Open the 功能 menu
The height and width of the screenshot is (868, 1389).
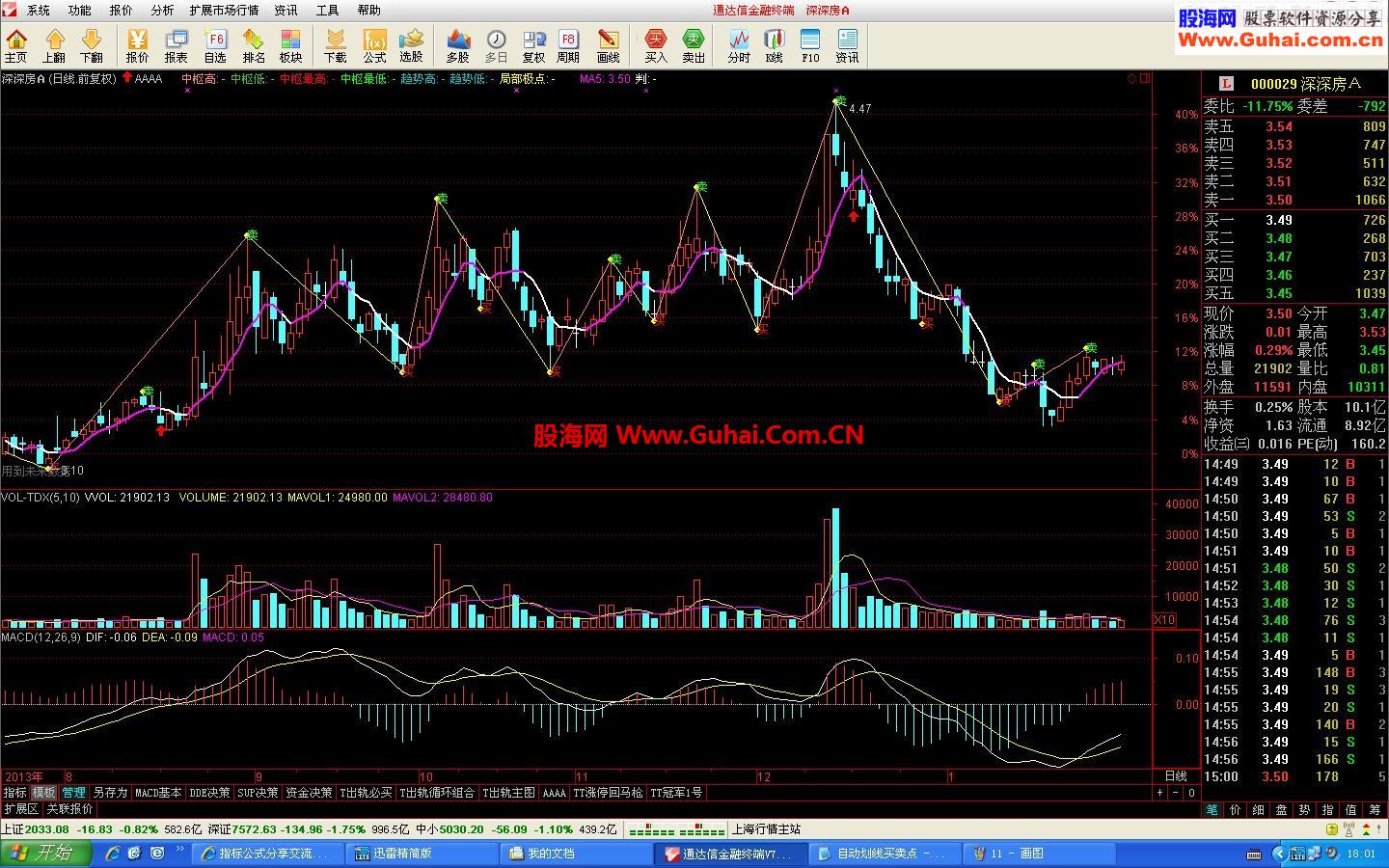[79, 10]
